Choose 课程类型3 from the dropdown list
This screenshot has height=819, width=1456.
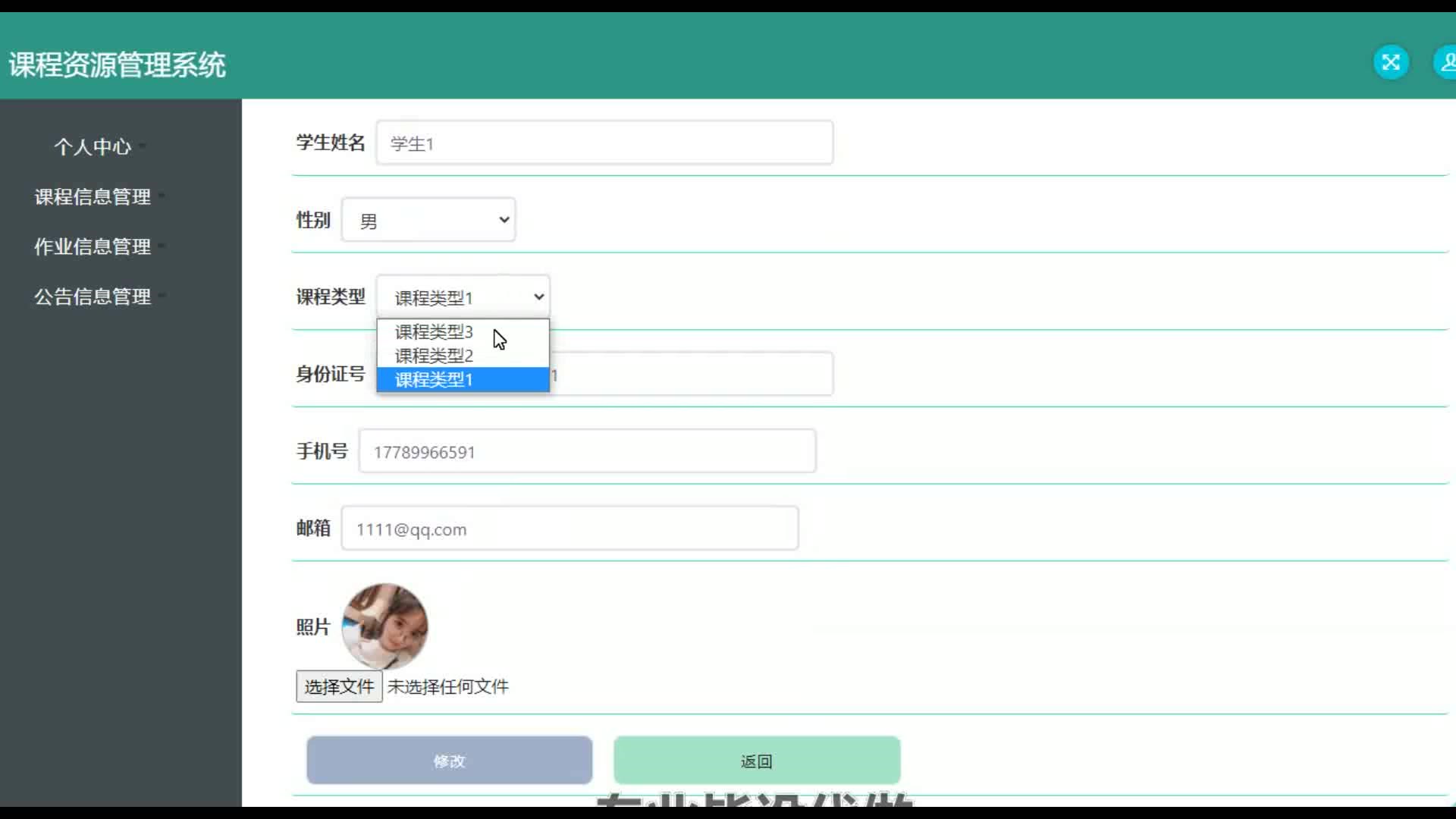click(463, 331)
